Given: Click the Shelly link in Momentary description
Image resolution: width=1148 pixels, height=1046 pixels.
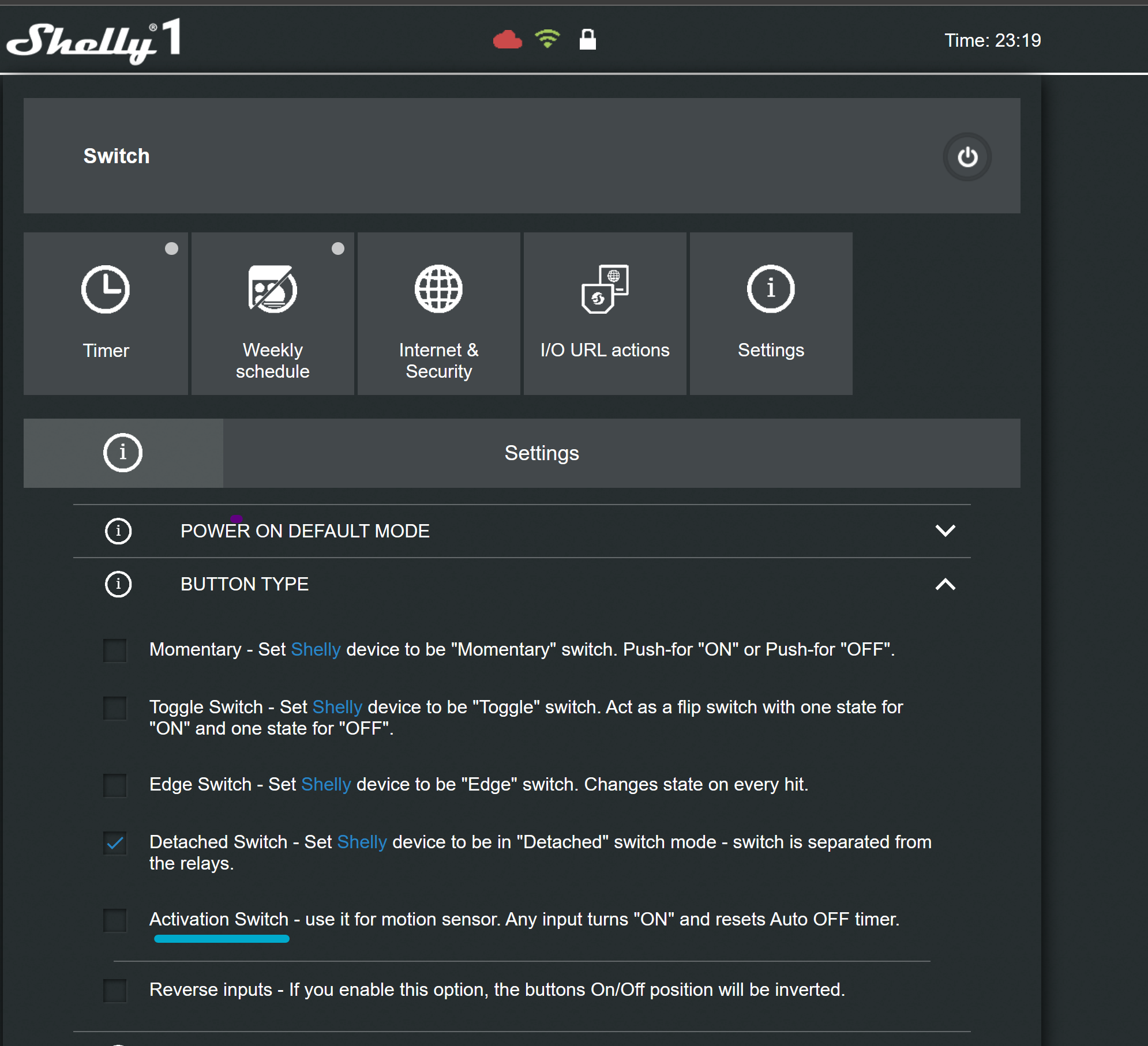Looking at the screenshot, I should coord(316,649).
